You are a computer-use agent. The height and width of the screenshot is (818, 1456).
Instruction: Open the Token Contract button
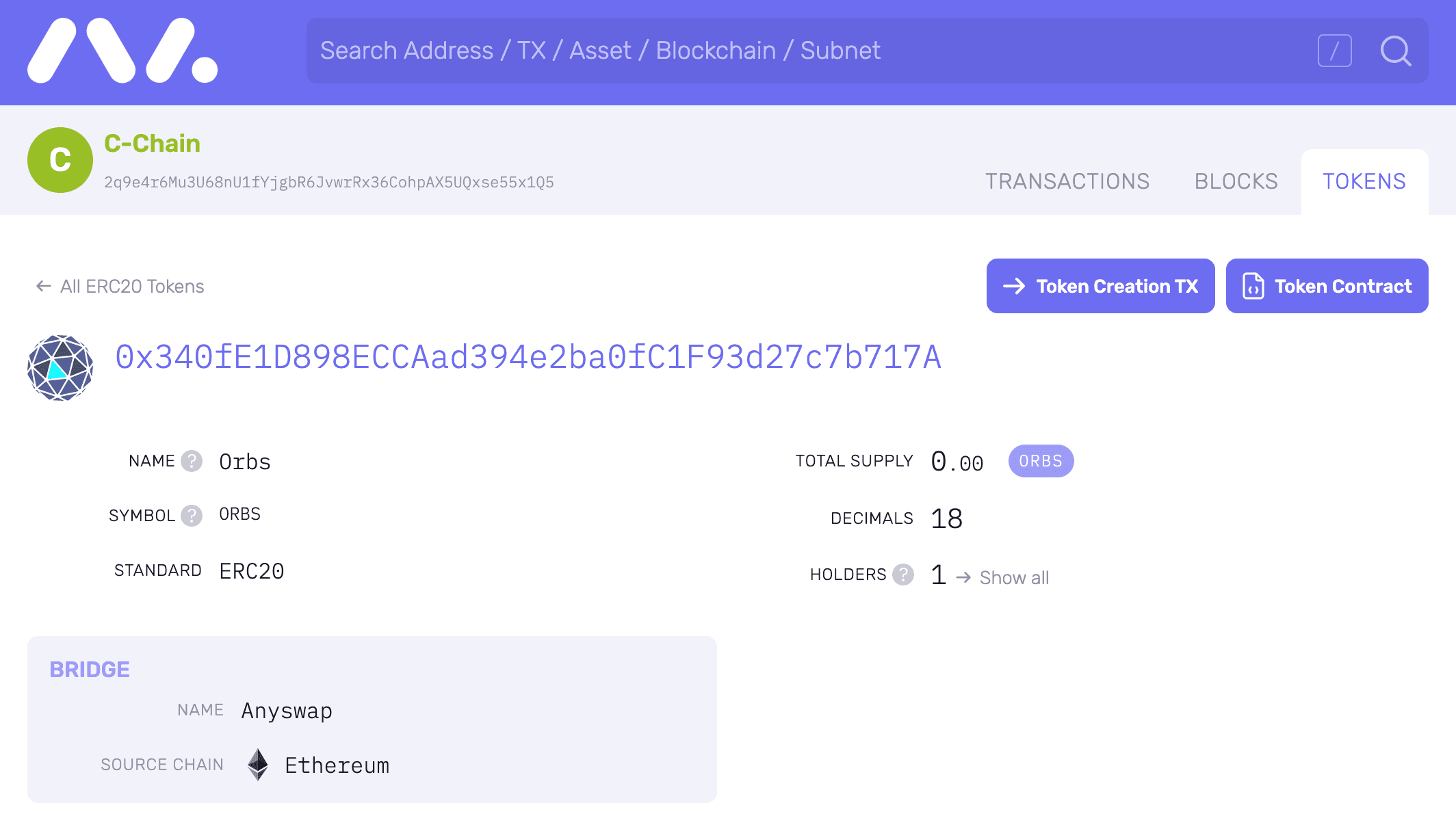[x=1327, y=286]
